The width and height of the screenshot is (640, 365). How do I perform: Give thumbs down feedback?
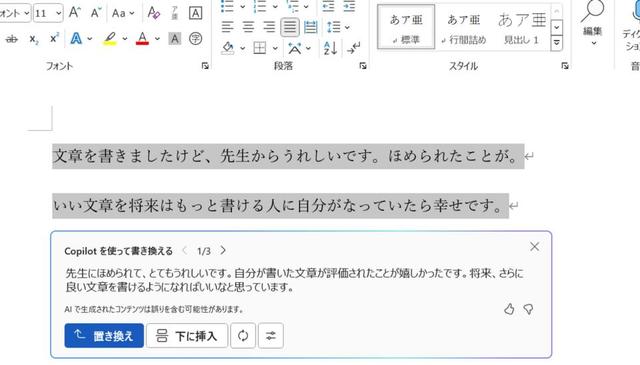click(x=529, y=309)
